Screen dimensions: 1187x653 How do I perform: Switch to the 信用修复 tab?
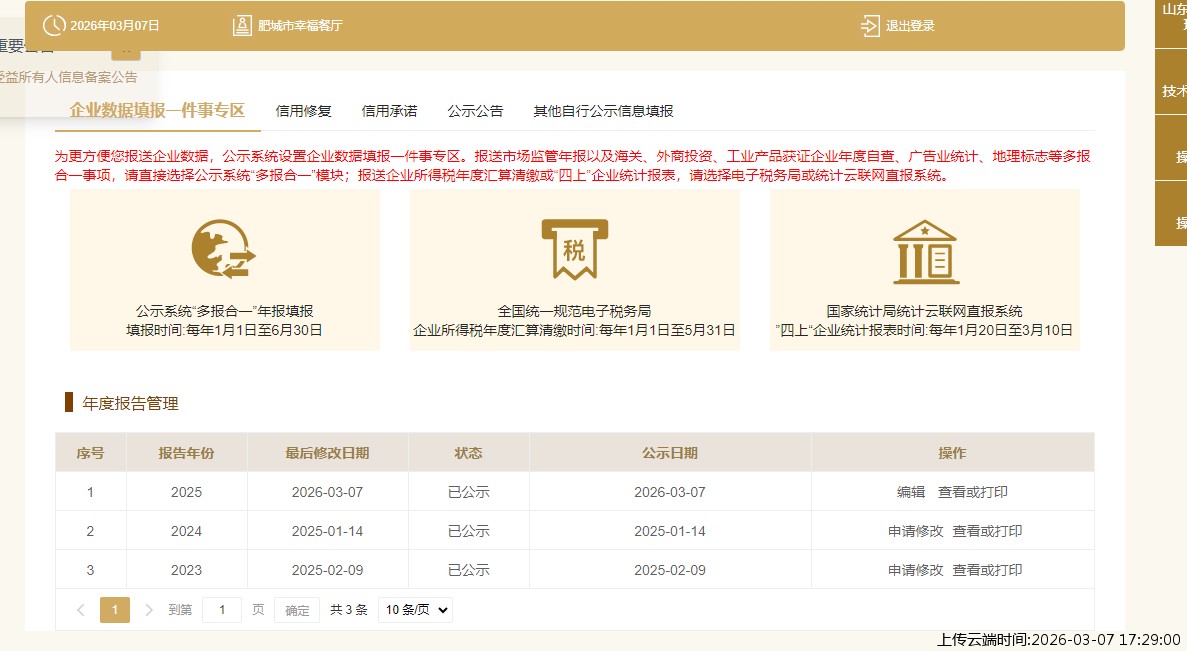coord(303,112)
